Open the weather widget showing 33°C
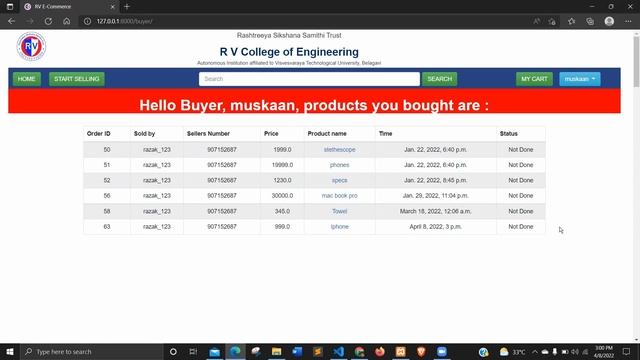The height and width of the screenshot is (360, 640). click(513, 352)
